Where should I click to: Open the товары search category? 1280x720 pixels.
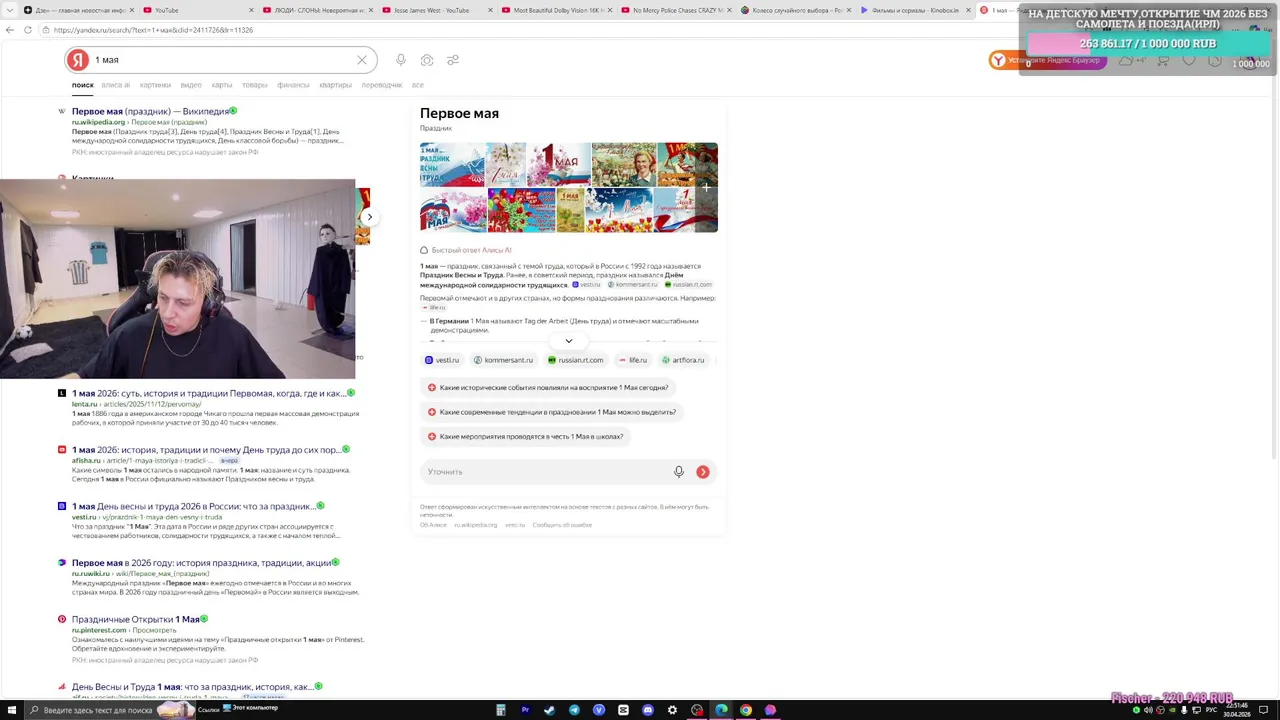(x=255, y=85)
